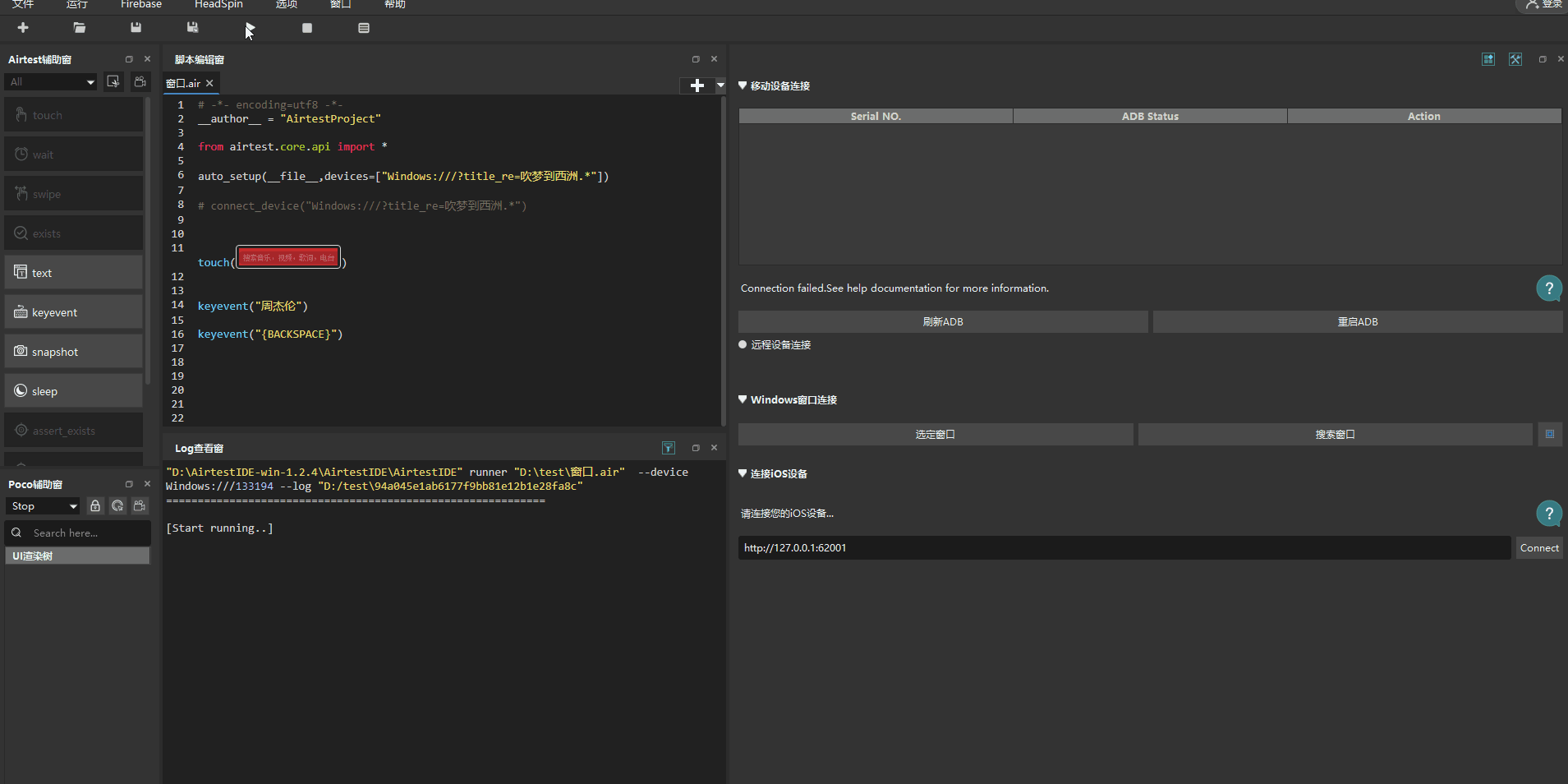Open the Airtest All filter dropdown
The width and height of the screenshot is (1568, 784).
(51, 81)
